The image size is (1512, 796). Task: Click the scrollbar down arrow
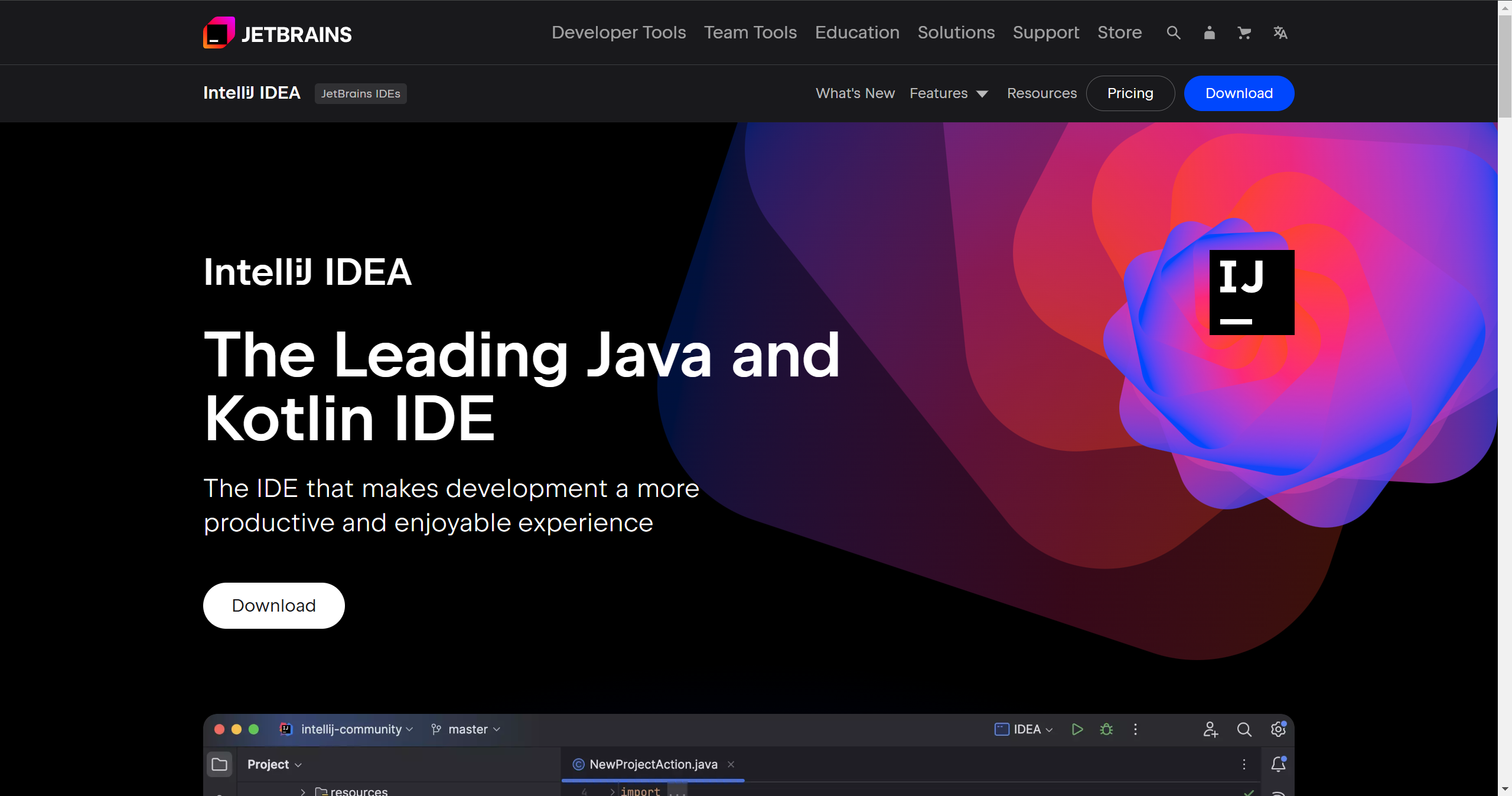click(x=1504, y=789)
